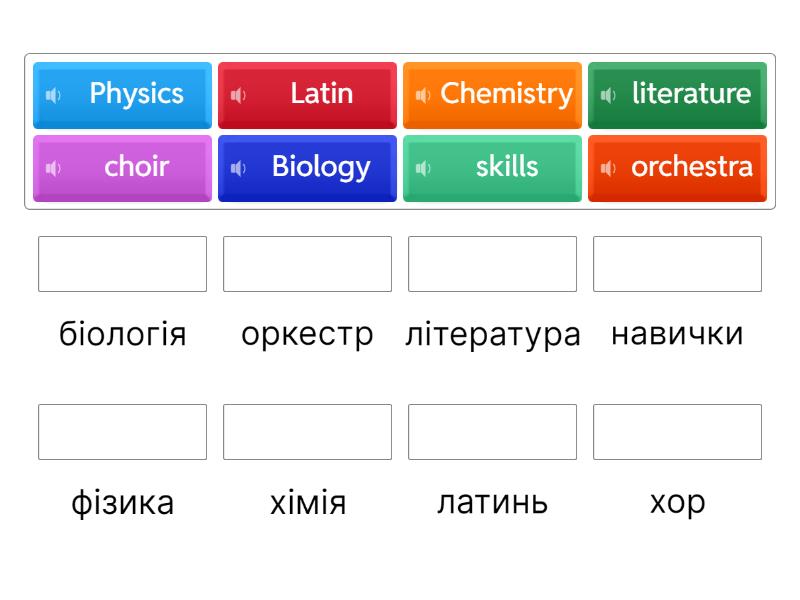Select the orange Chemistry word tile

point(506,94)
